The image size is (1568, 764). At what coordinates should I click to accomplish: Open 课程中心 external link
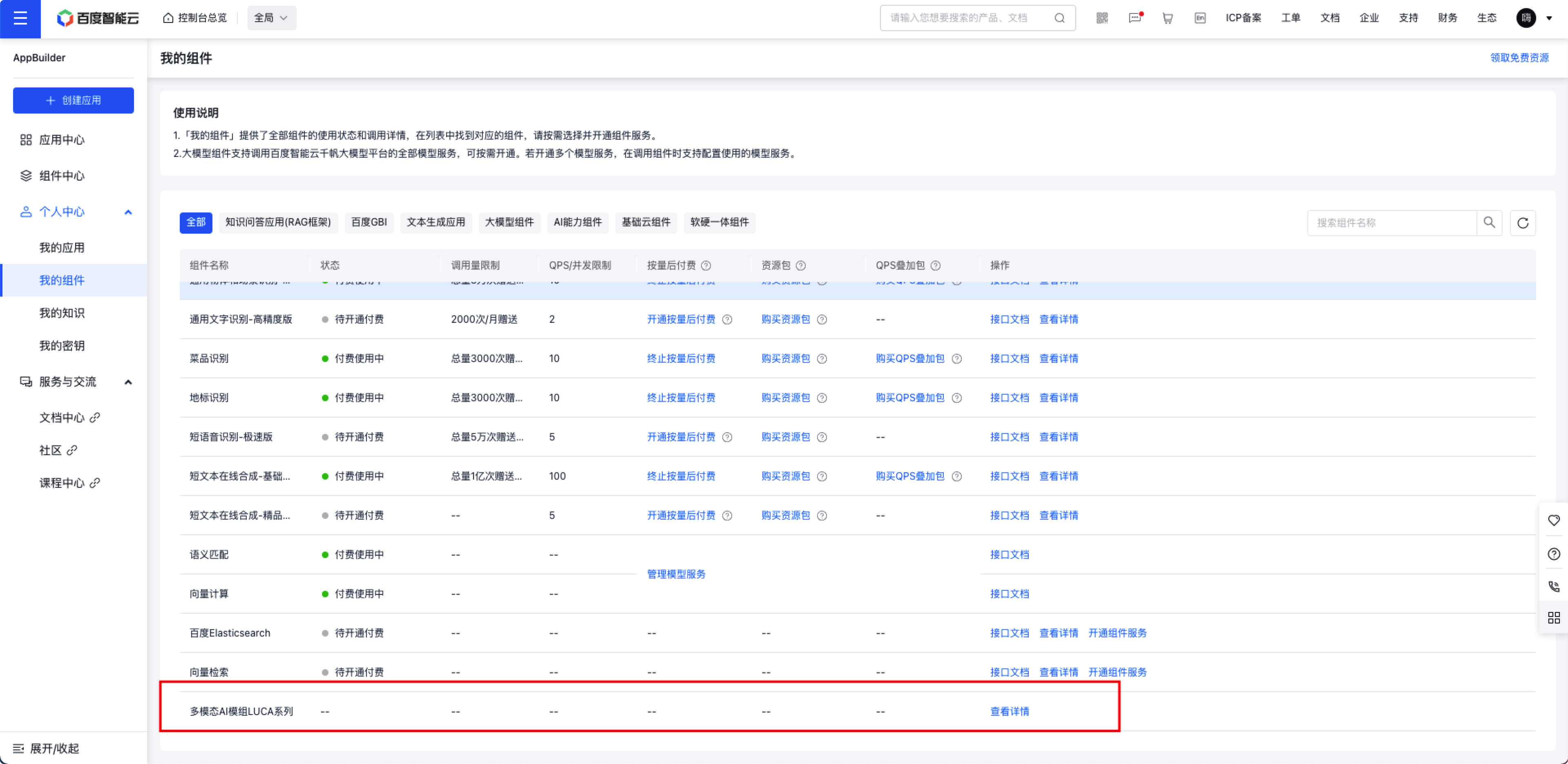coord(69,483)
